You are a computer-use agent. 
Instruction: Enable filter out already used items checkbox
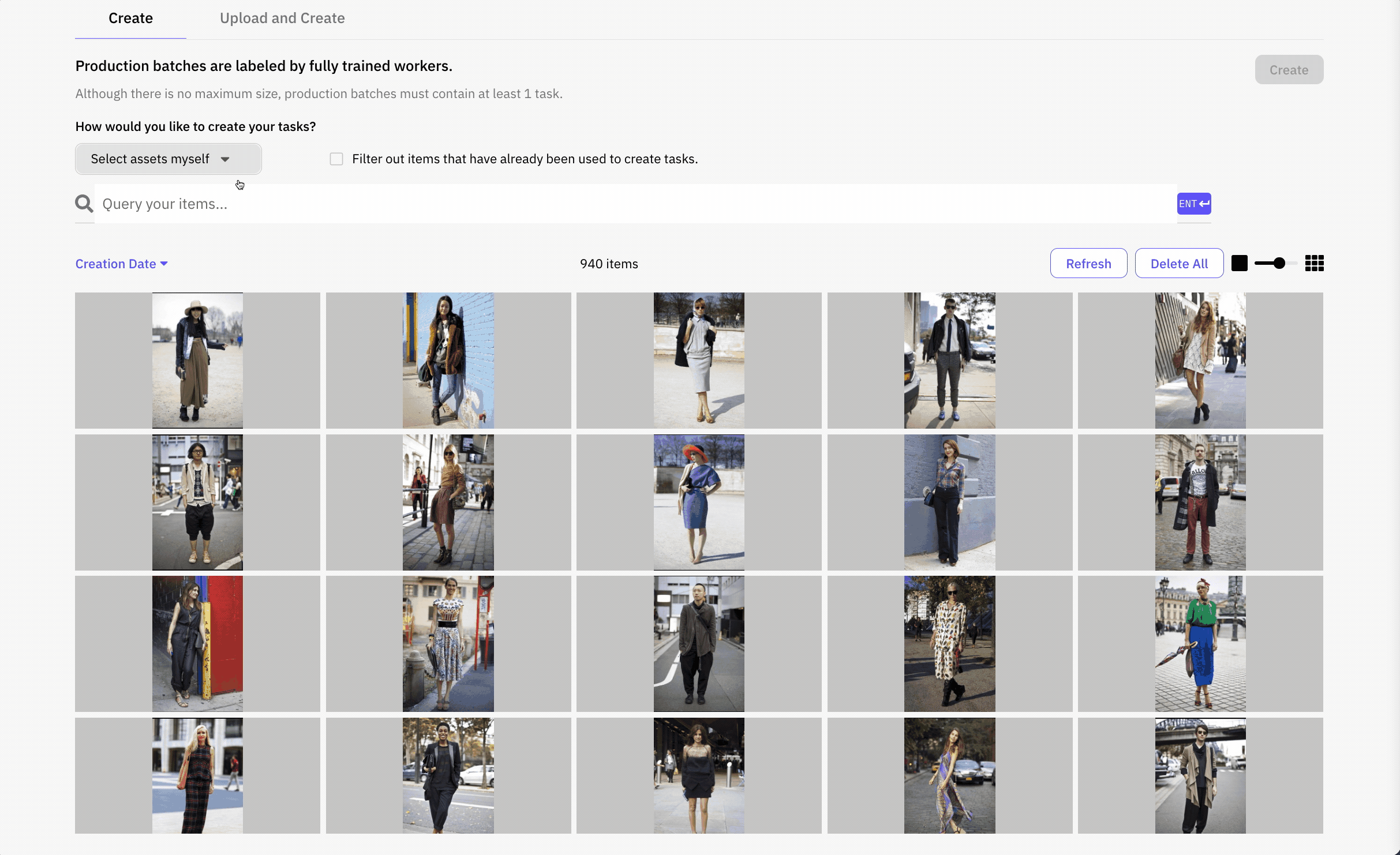click(x=336, y=159)
